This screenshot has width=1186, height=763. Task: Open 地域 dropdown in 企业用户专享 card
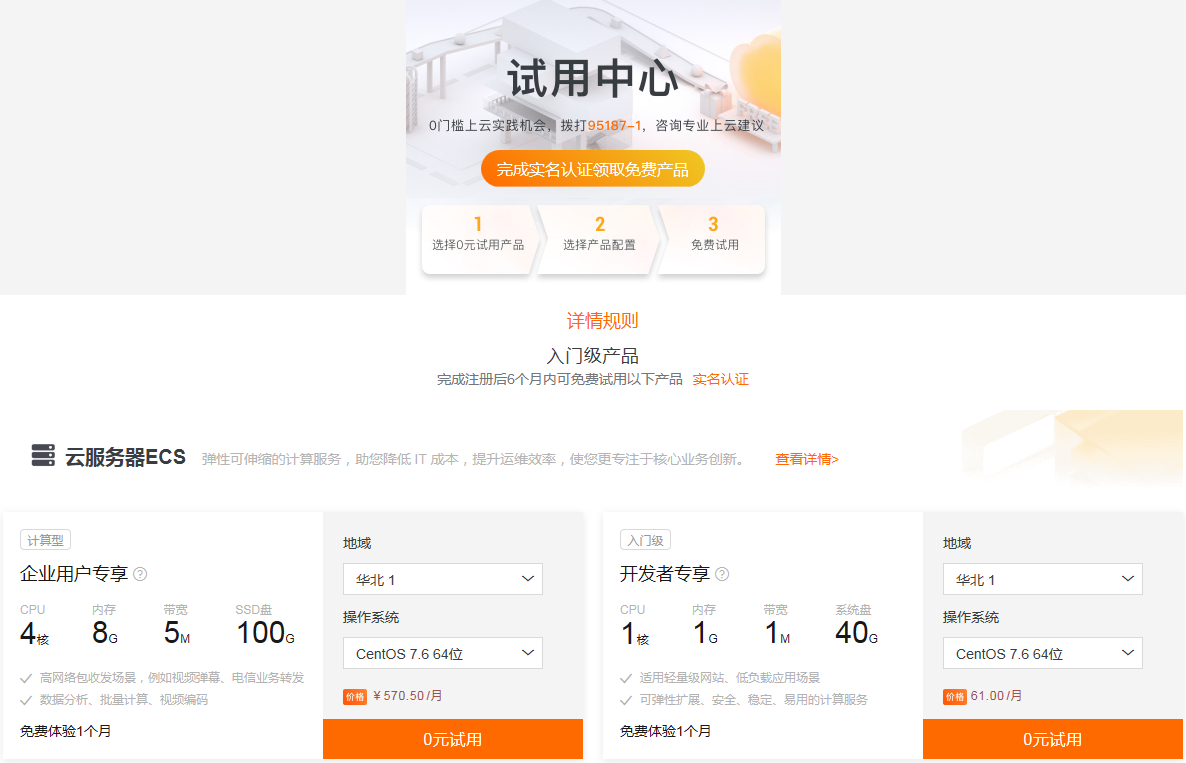(x=442, y=579)
